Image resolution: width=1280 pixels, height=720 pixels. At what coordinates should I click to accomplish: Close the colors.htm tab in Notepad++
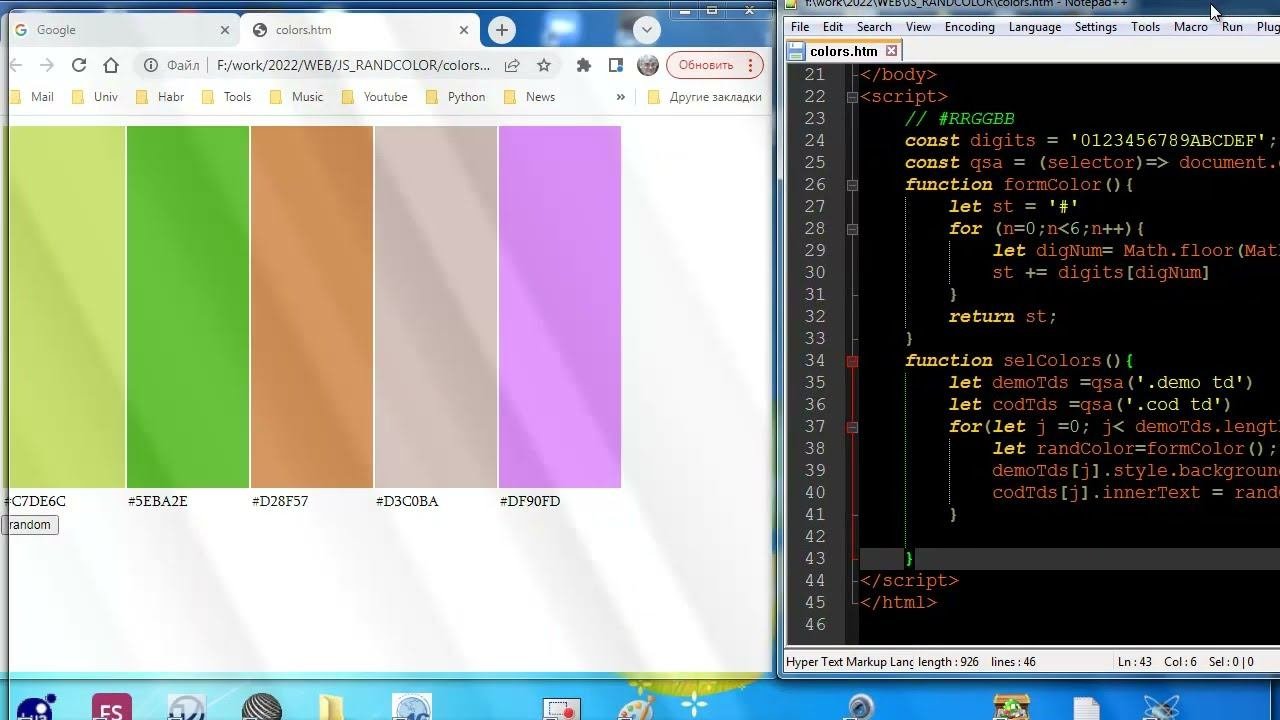click(891, 51)
